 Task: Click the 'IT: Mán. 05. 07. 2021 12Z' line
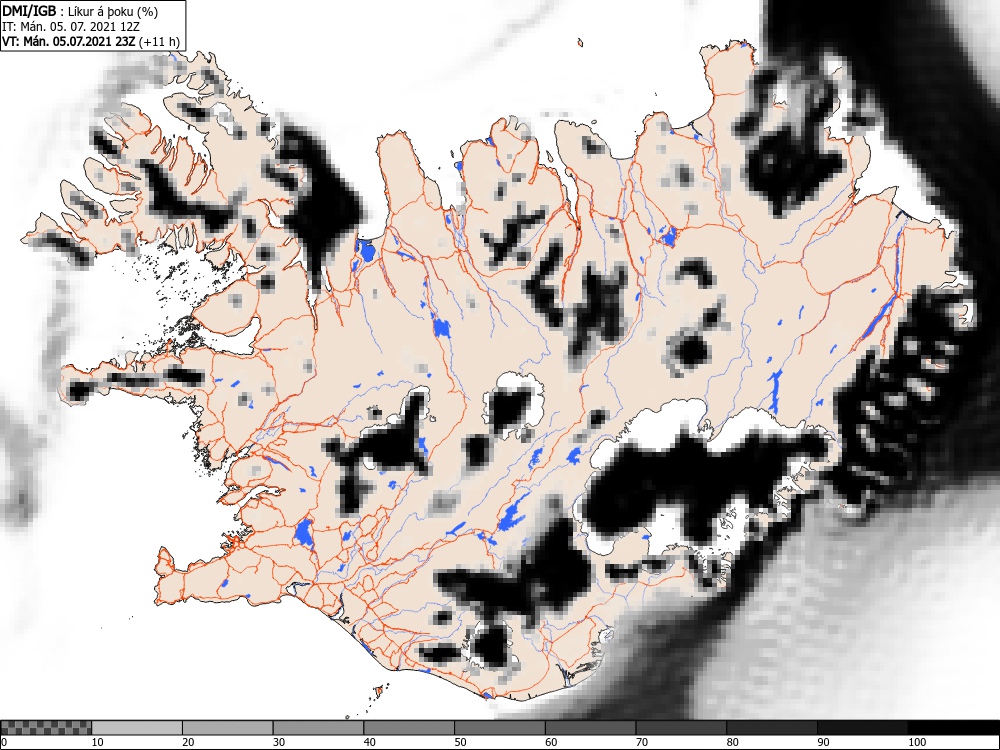[71, 27]
